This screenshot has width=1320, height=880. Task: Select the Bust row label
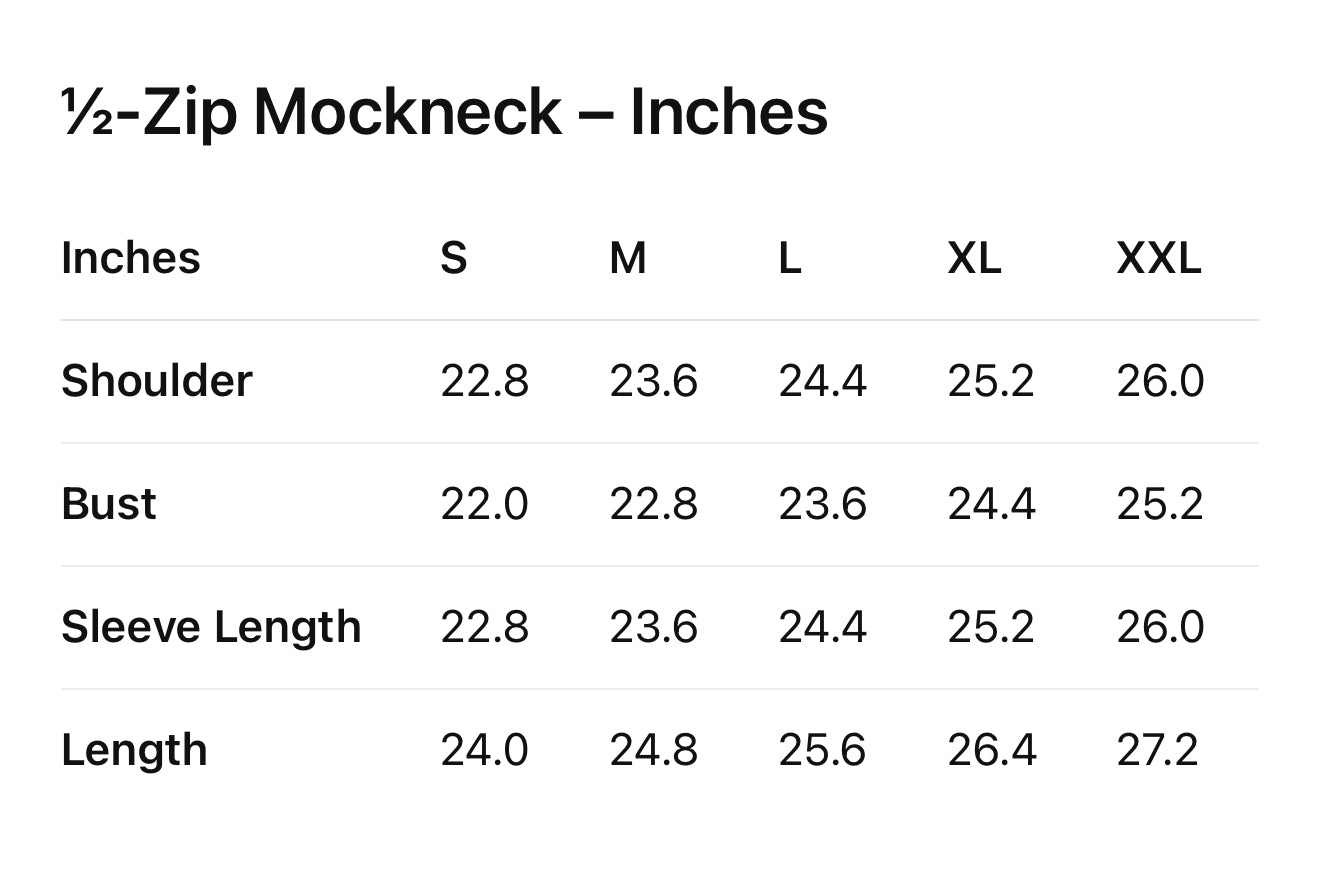(x=109, y=504)
